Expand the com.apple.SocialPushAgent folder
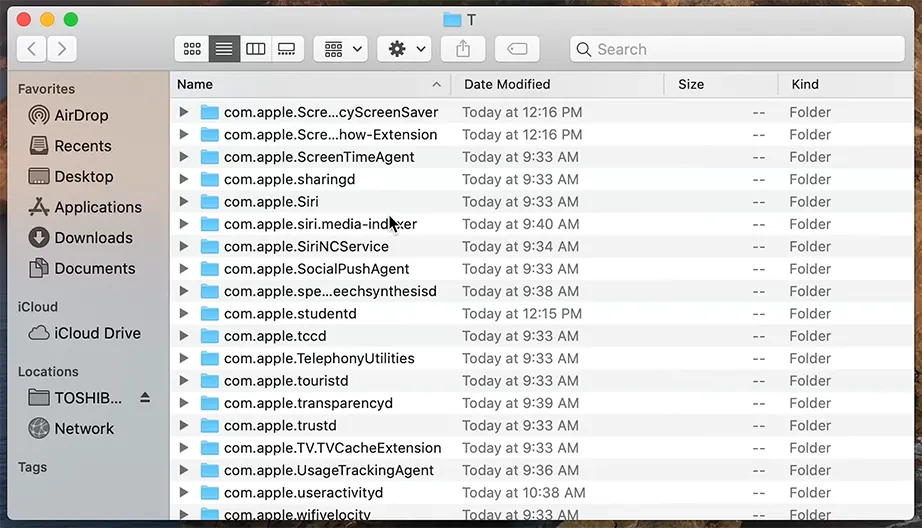The height and width of the screenshot is (528, 922). tap(183, 268)
